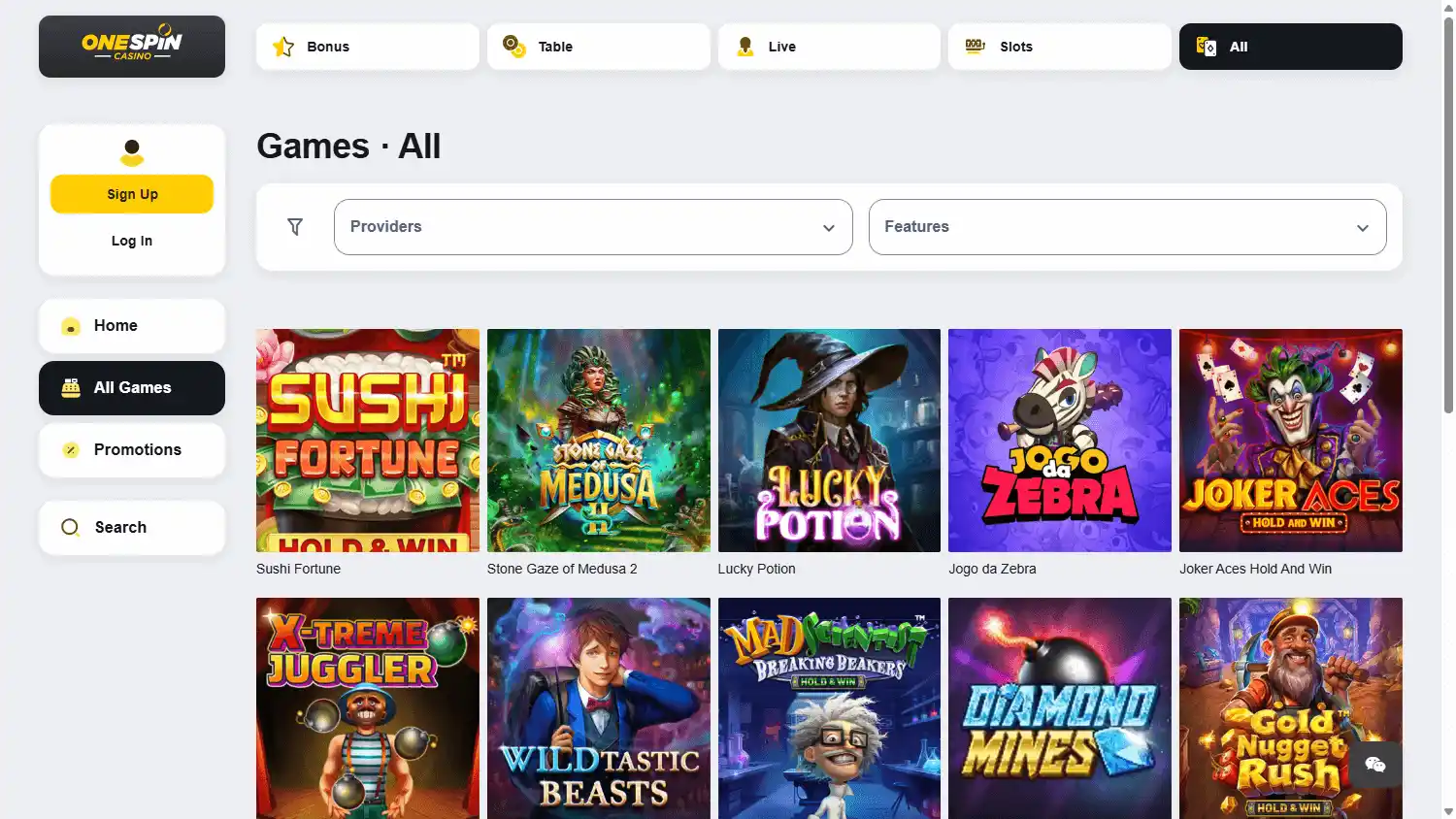
Task: Click the Promotions sidebar icon
Action: 71,450
